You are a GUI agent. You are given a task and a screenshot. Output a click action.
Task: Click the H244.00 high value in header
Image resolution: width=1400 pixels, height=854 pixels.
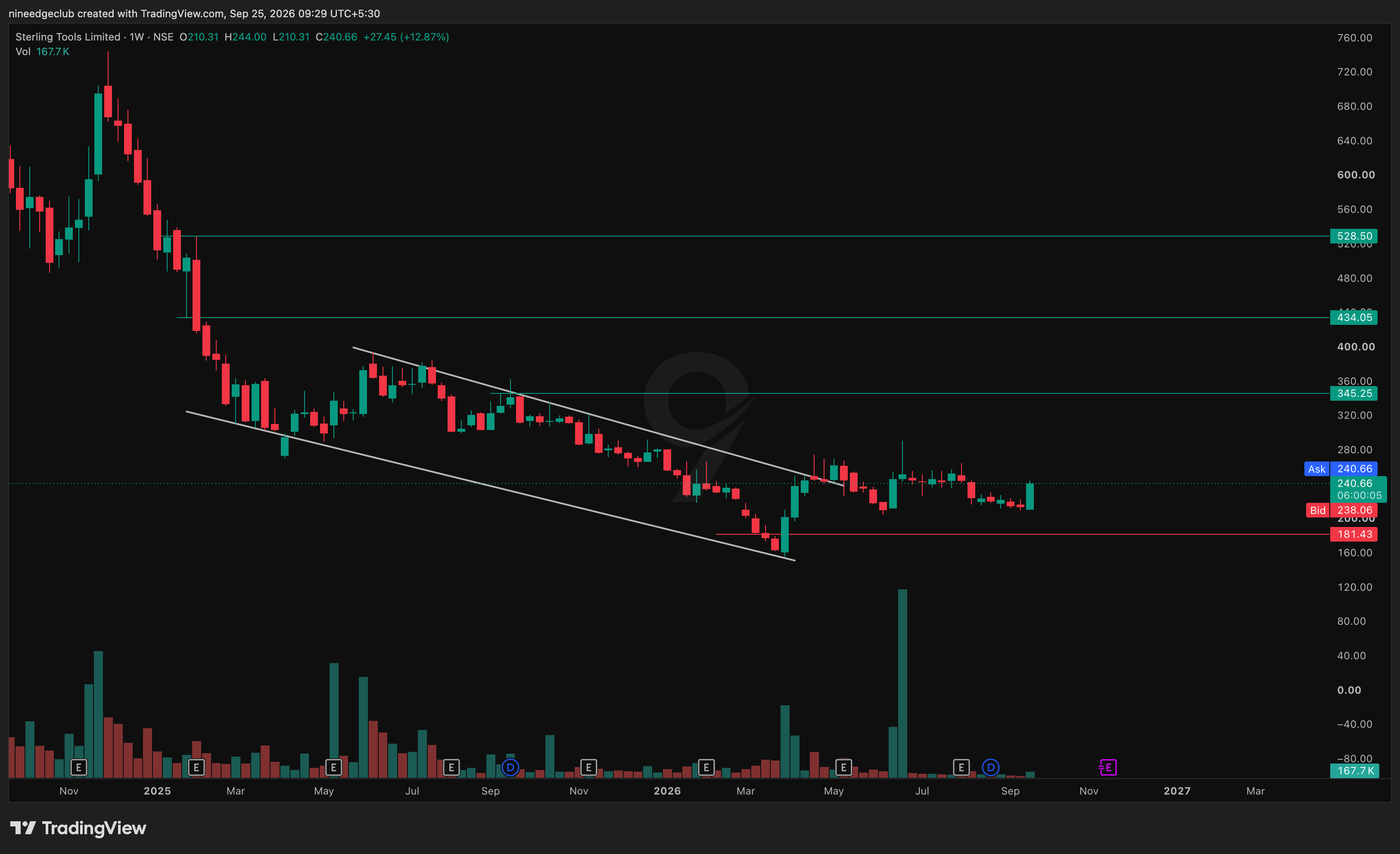click(246, 37)
